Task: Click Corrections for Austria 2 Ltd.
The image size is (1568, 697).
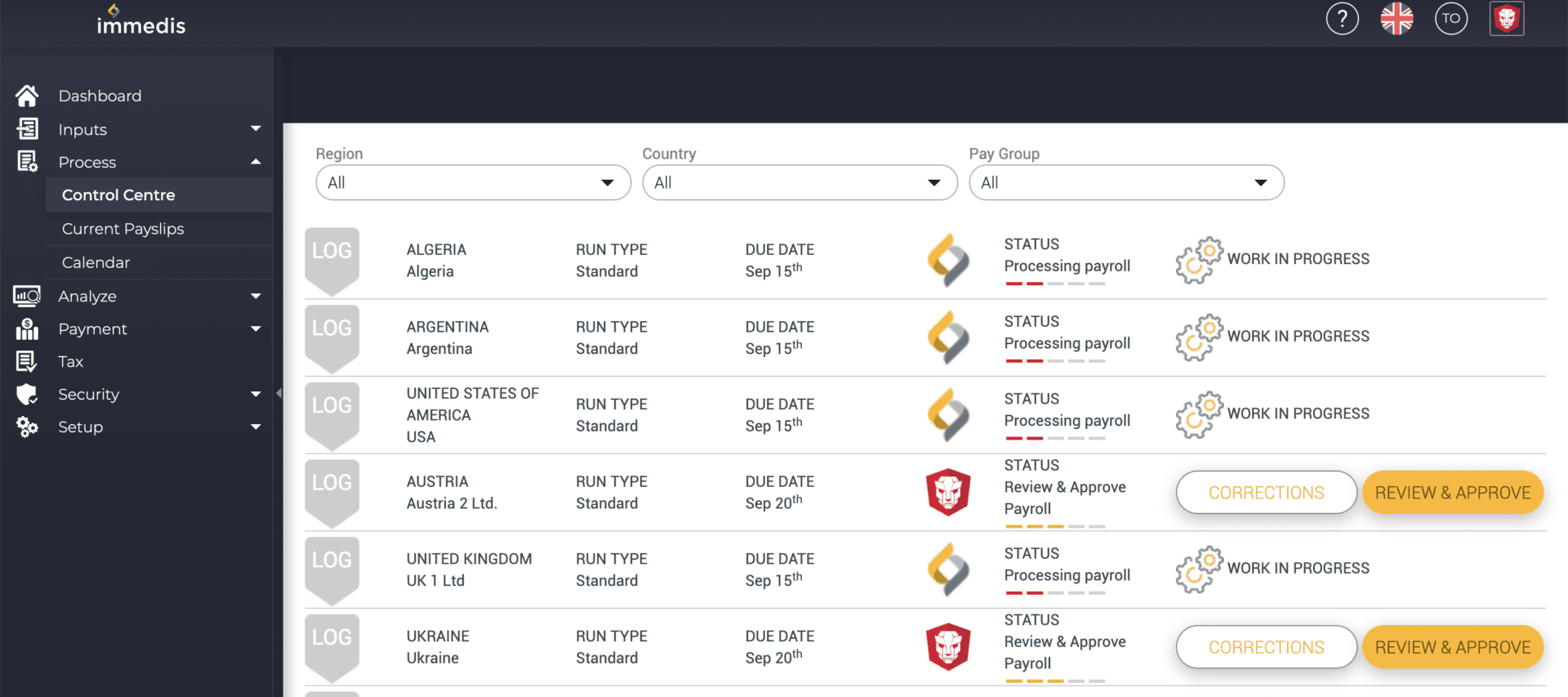Action: 1266,492
